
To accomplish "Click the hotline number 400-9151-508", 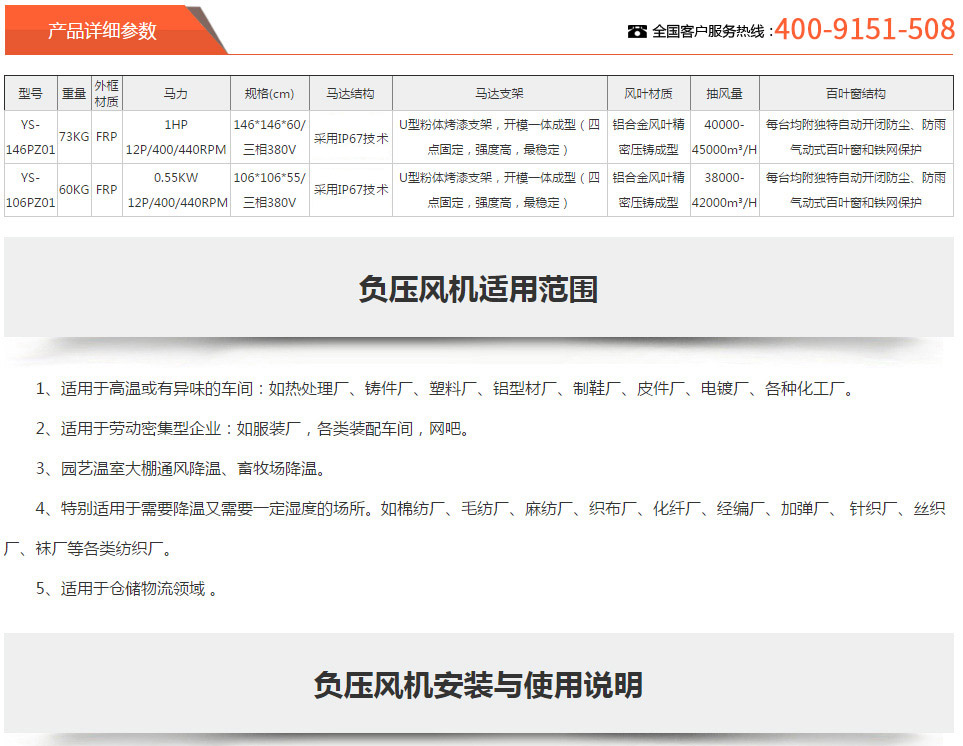I will pos(864,29).
